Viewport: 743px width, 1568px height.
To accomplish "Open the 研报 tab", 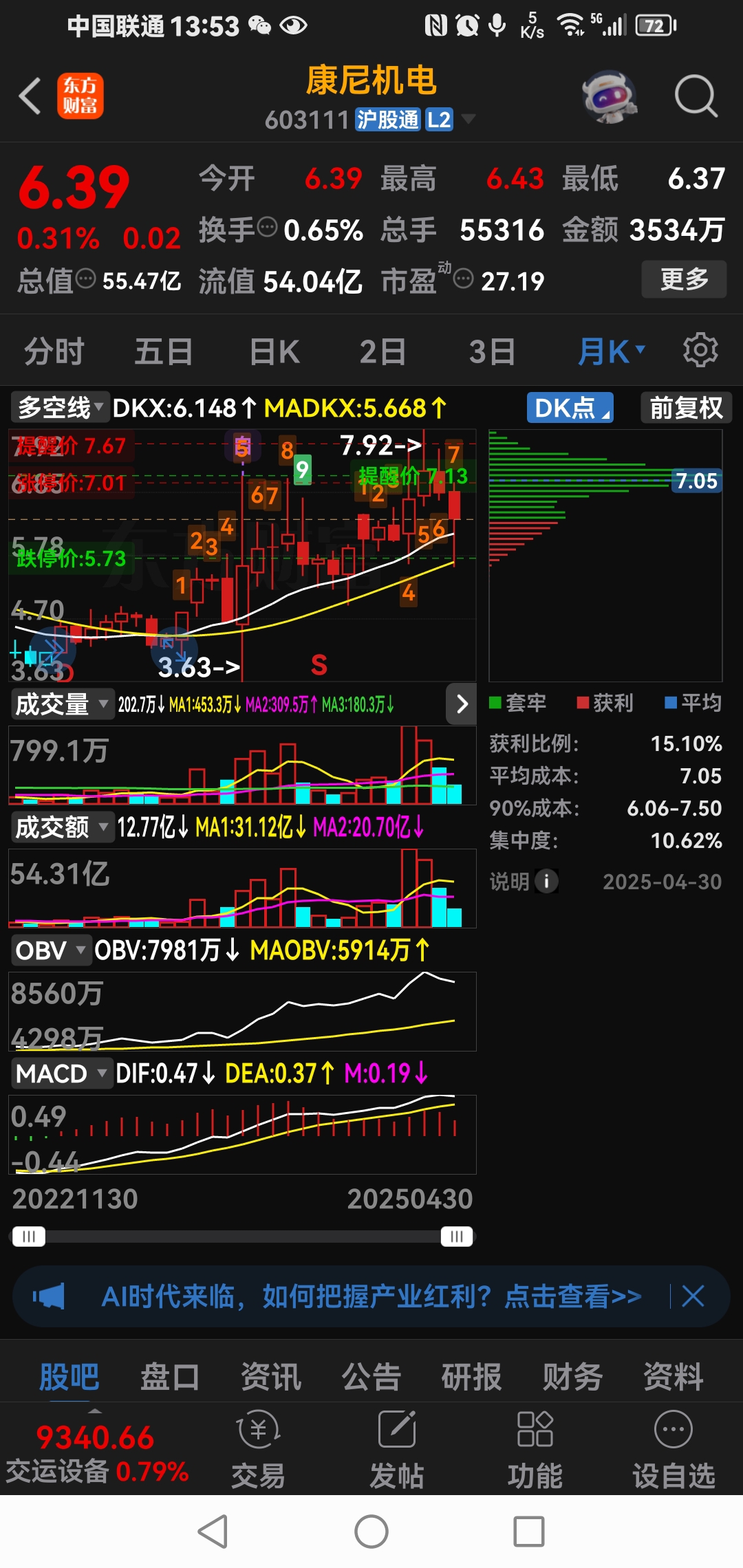I will (x=472, y=1377).
